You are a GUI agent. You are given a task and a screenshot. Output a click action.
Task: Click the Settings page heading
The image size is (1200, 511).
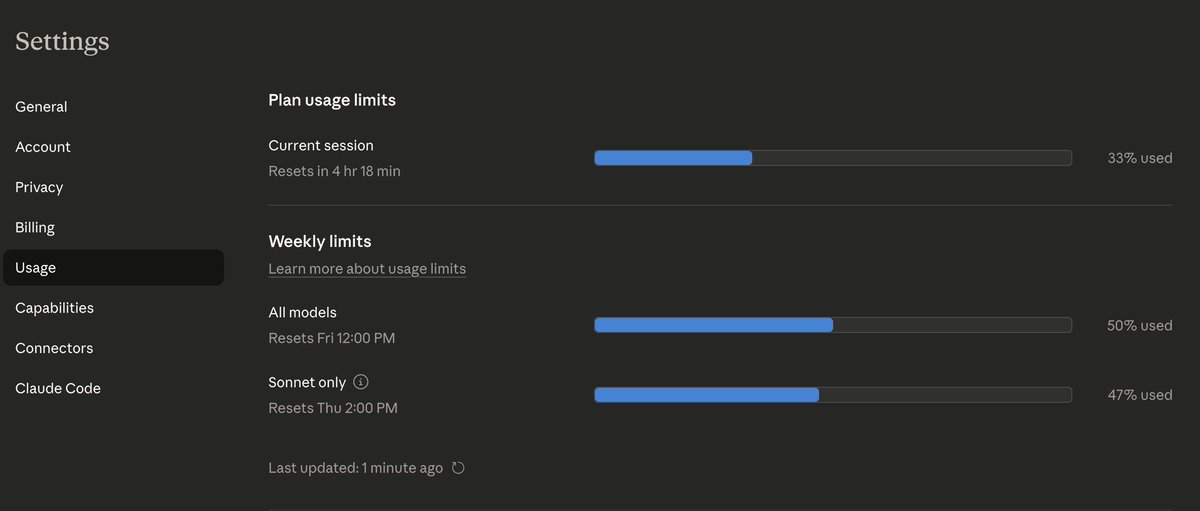62,41
